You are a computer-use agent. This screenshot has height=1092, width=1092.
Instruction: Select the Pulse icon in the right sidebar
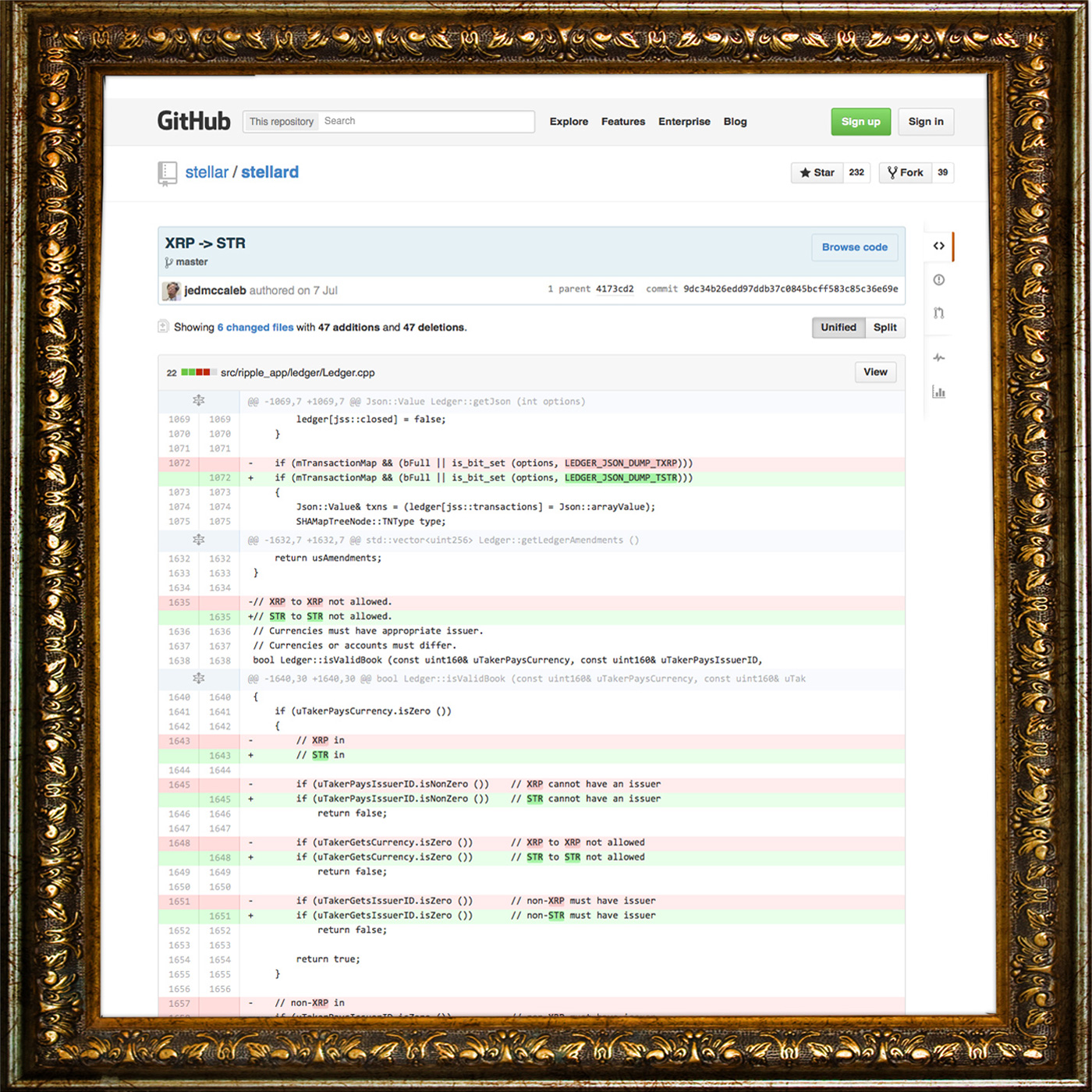click(939, 357)
